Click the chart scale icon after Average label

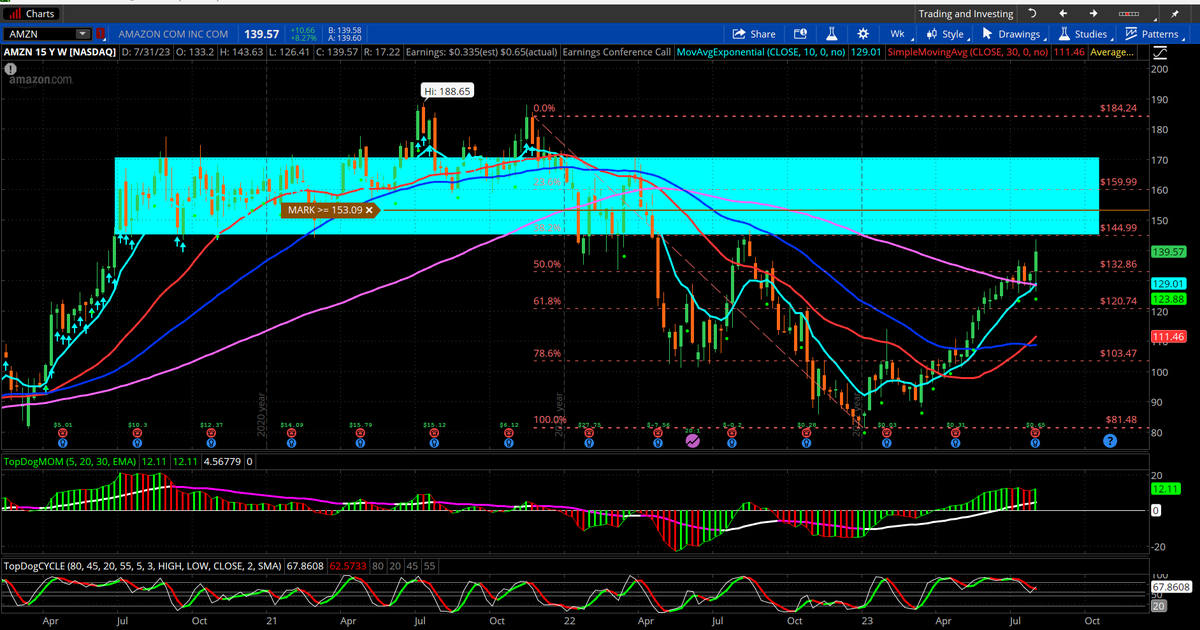coord(1161,52)
